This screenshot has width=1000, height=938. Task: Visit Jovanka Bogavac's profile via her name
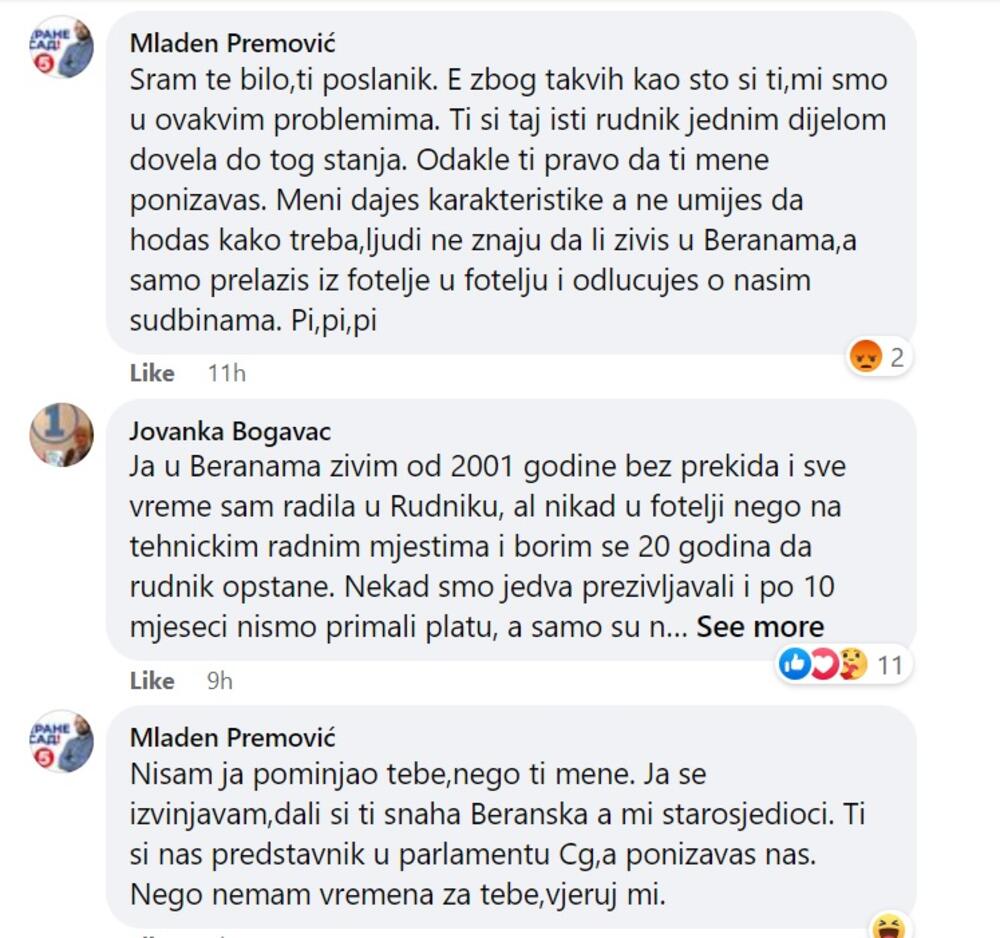230,431
